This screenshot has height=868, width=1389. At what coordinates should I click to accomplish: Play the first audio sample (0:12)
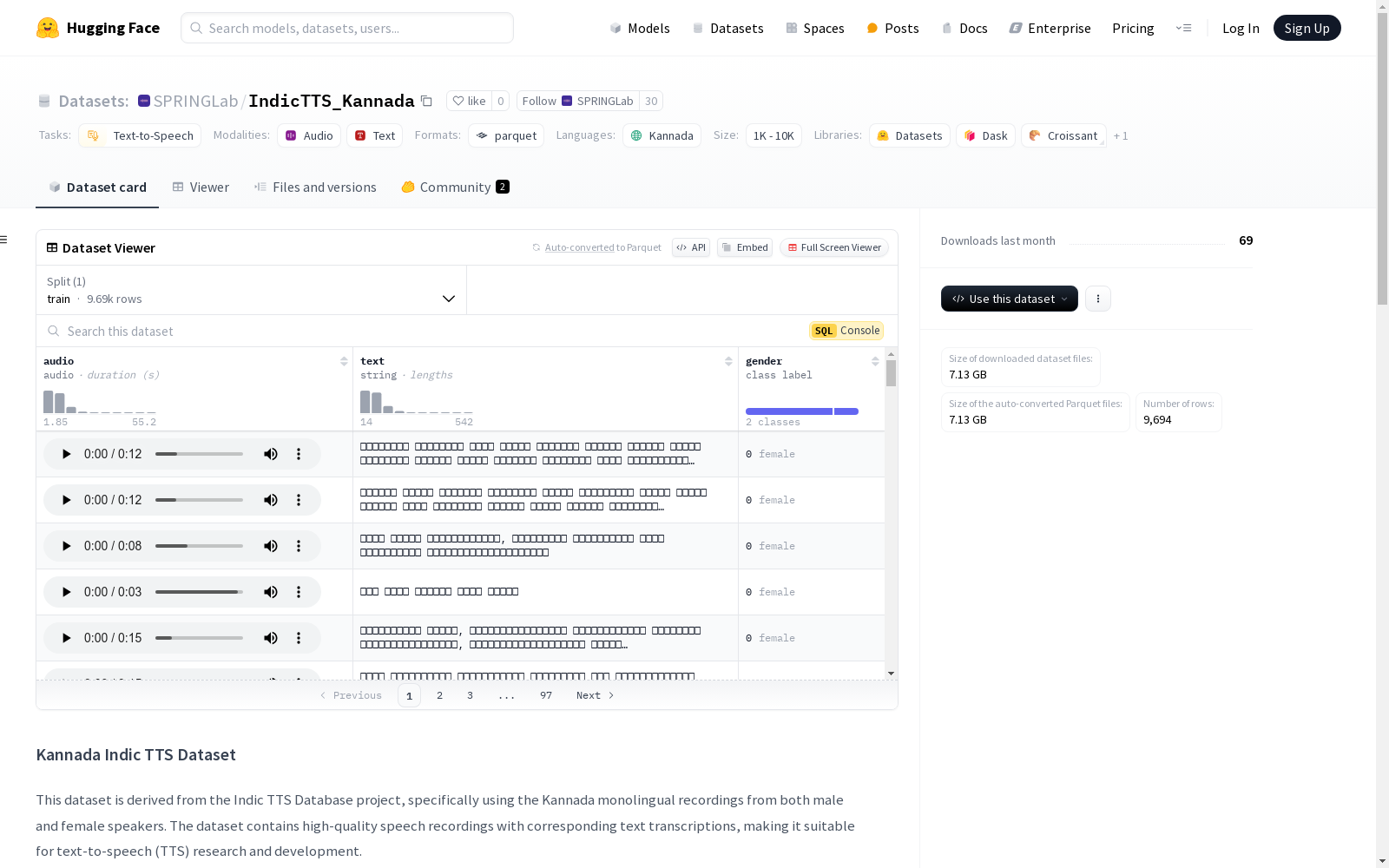pos(66,454)
